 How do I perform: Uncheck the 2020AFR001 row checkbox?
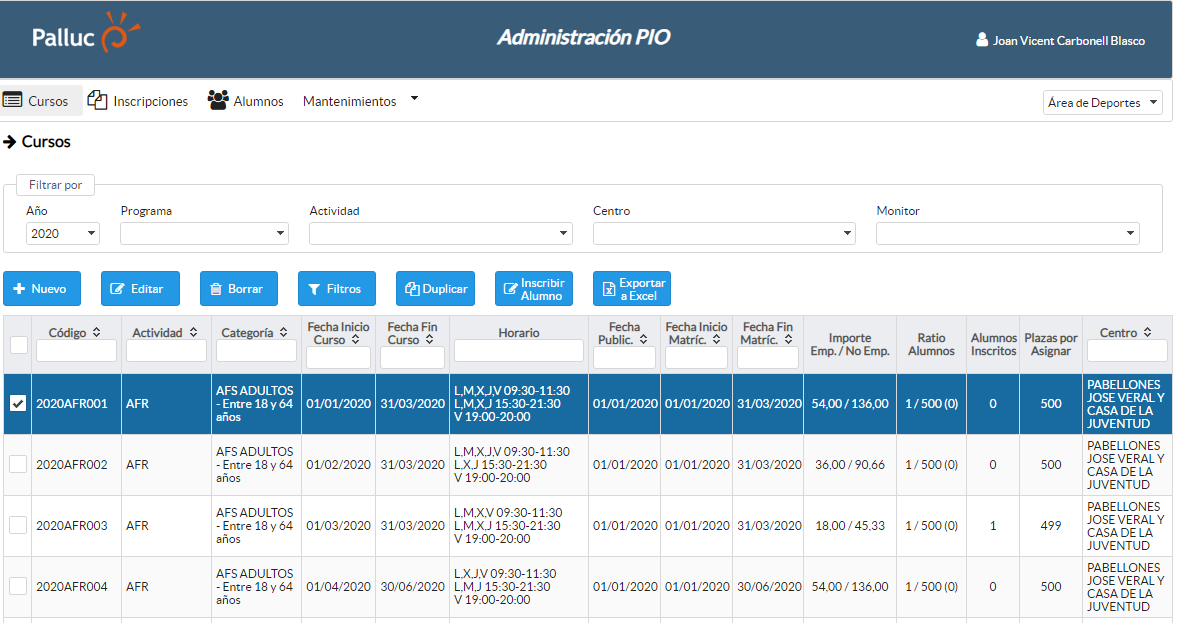click(x=18, y=404)
